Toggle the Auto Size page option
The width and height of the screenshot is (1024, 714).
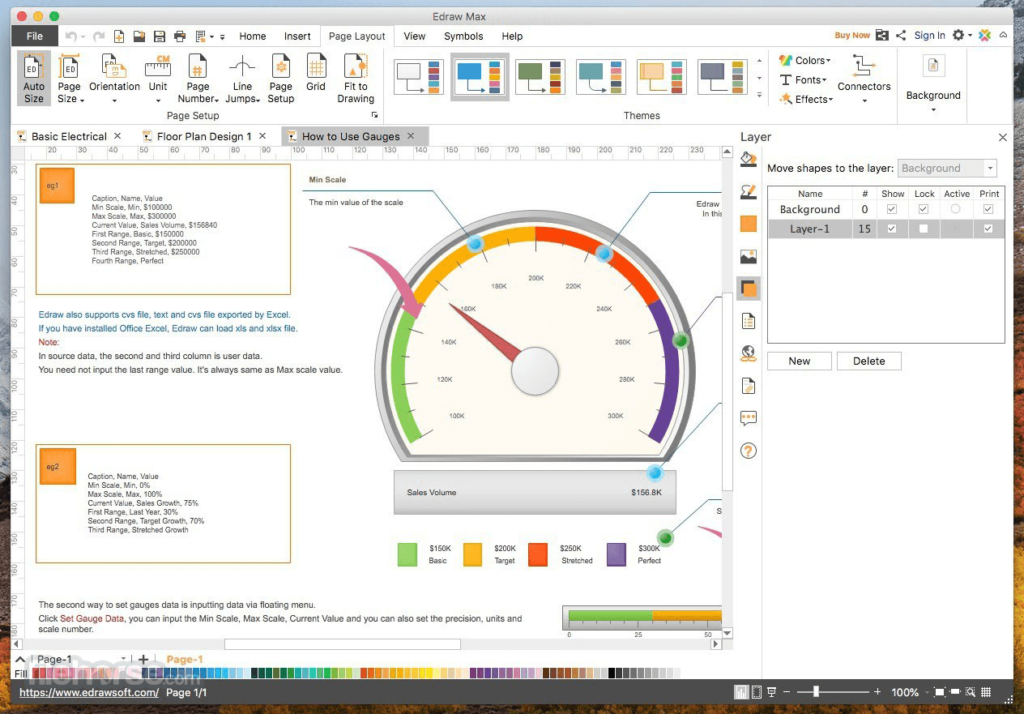click(33, 79)
